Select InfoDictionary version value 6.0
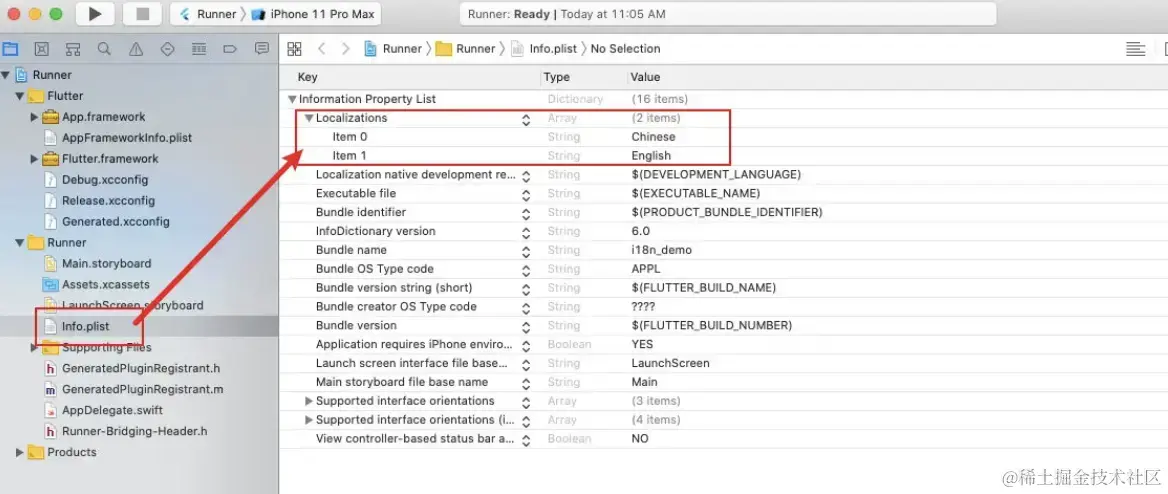 (641, 231)
